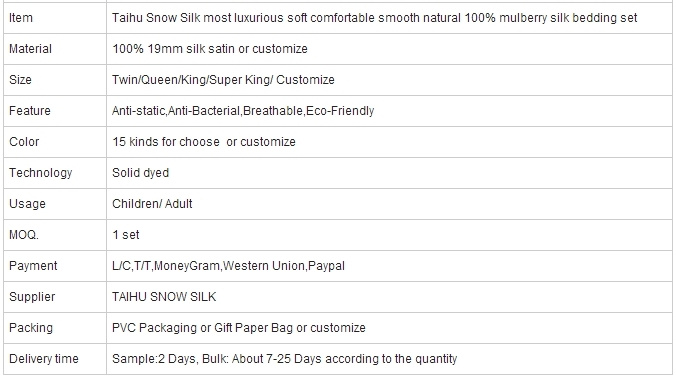The image size is (676, 379).
Task: Select the Taihu Snow Silk item description
Action: pos(374,18)
